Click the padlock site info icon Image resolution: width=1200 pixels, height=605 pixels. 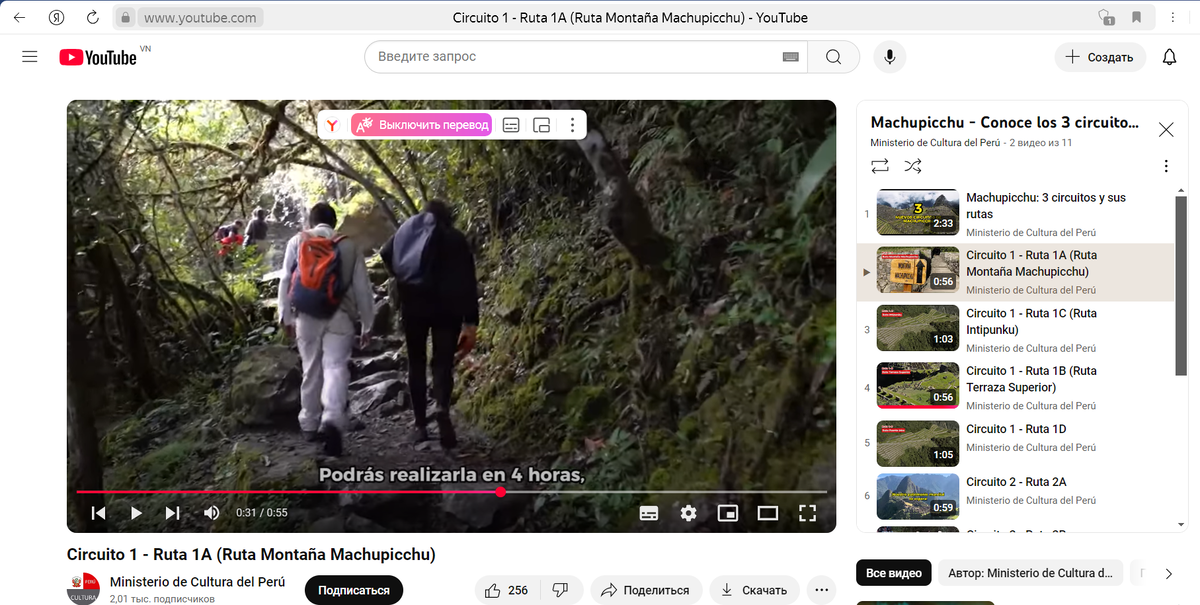pos(125,17)
